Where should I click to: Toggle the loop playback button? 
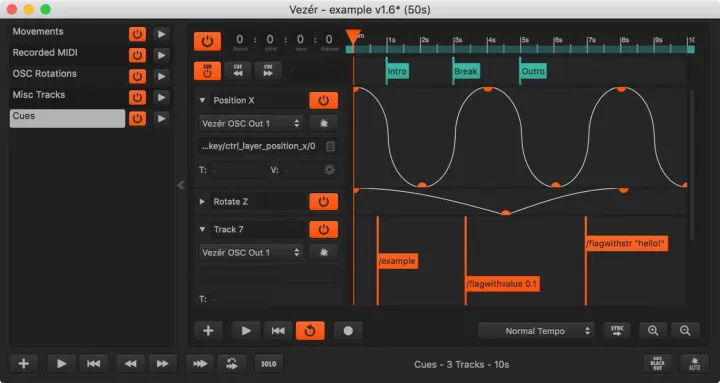[x=310, y=331]
